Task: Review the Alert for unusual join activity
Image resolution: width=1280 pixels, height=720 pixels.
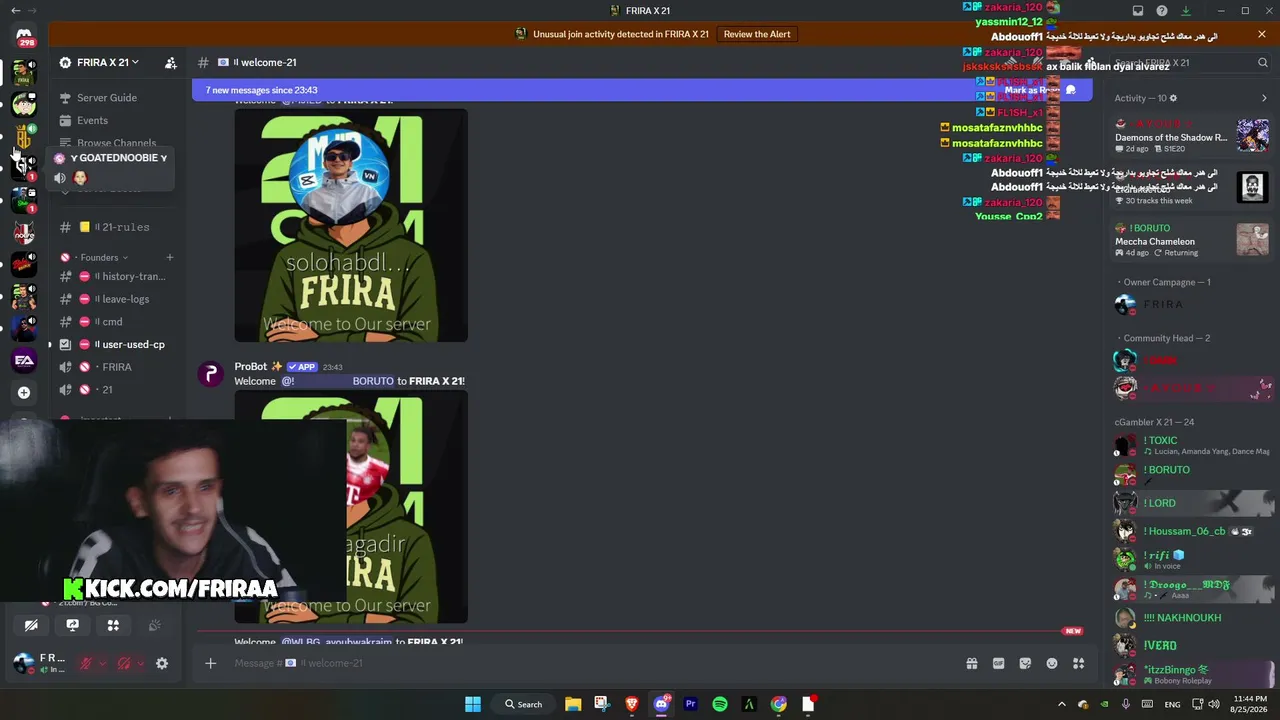Action: pyautogui.click(x=757, y=34)
